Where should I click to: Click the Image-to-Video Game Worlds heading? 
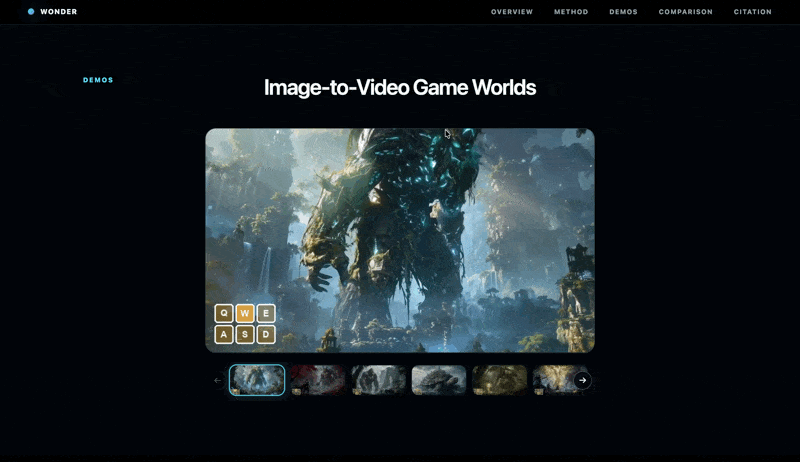[400, 87]
